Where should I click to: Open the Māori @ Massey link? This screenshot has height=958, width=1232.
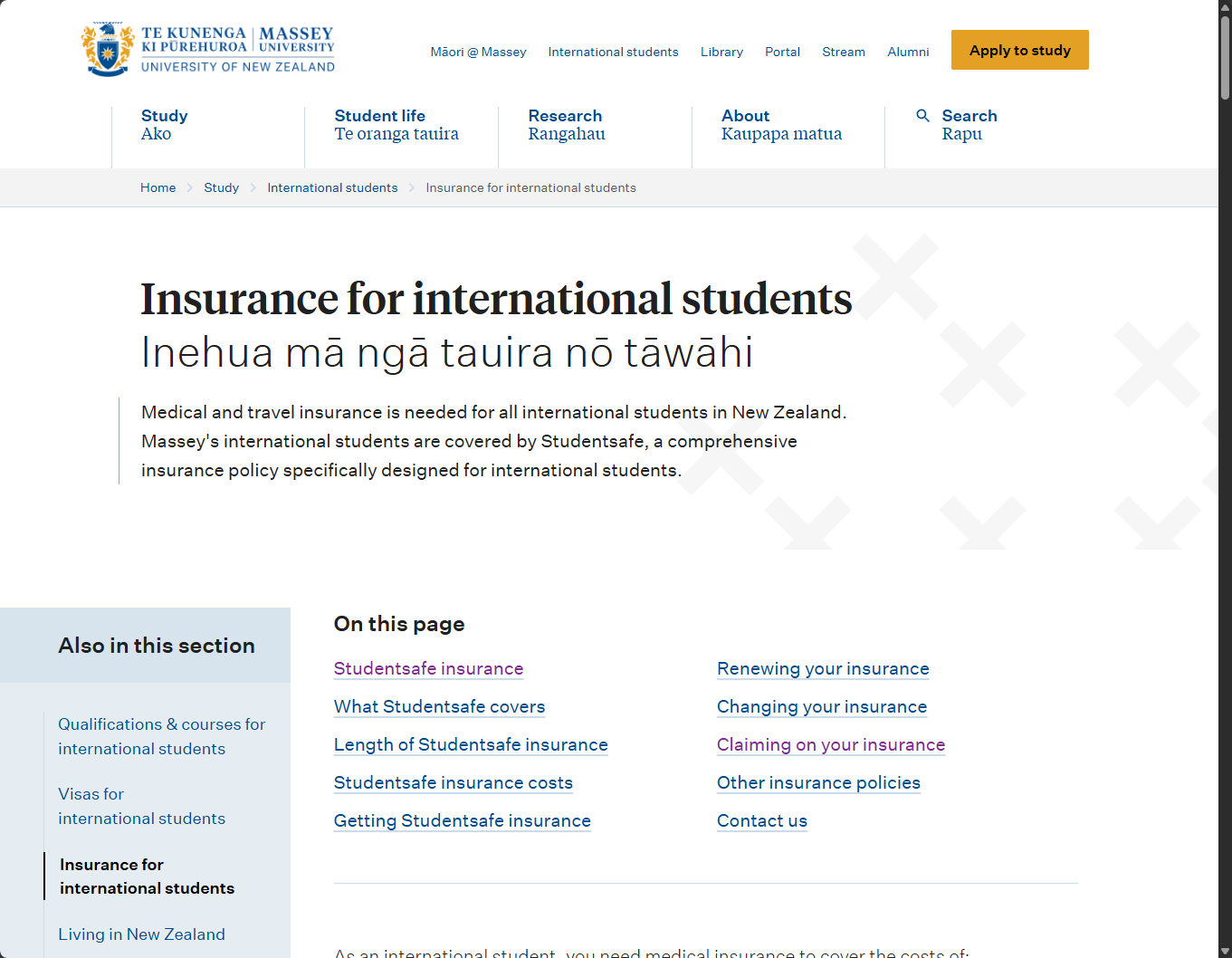(x=478, y=52)
